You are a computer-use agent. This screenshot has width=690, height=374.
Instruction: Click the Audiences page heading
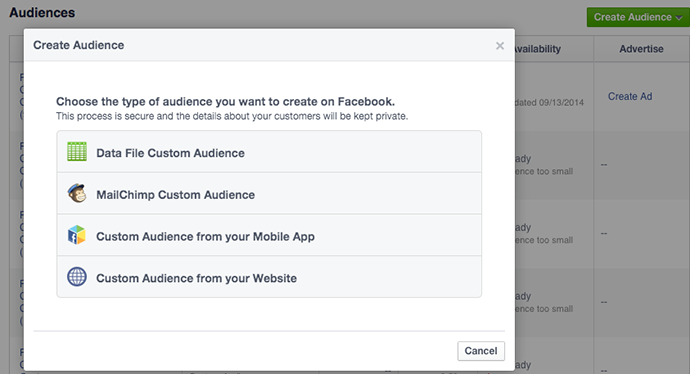point(42,13)
